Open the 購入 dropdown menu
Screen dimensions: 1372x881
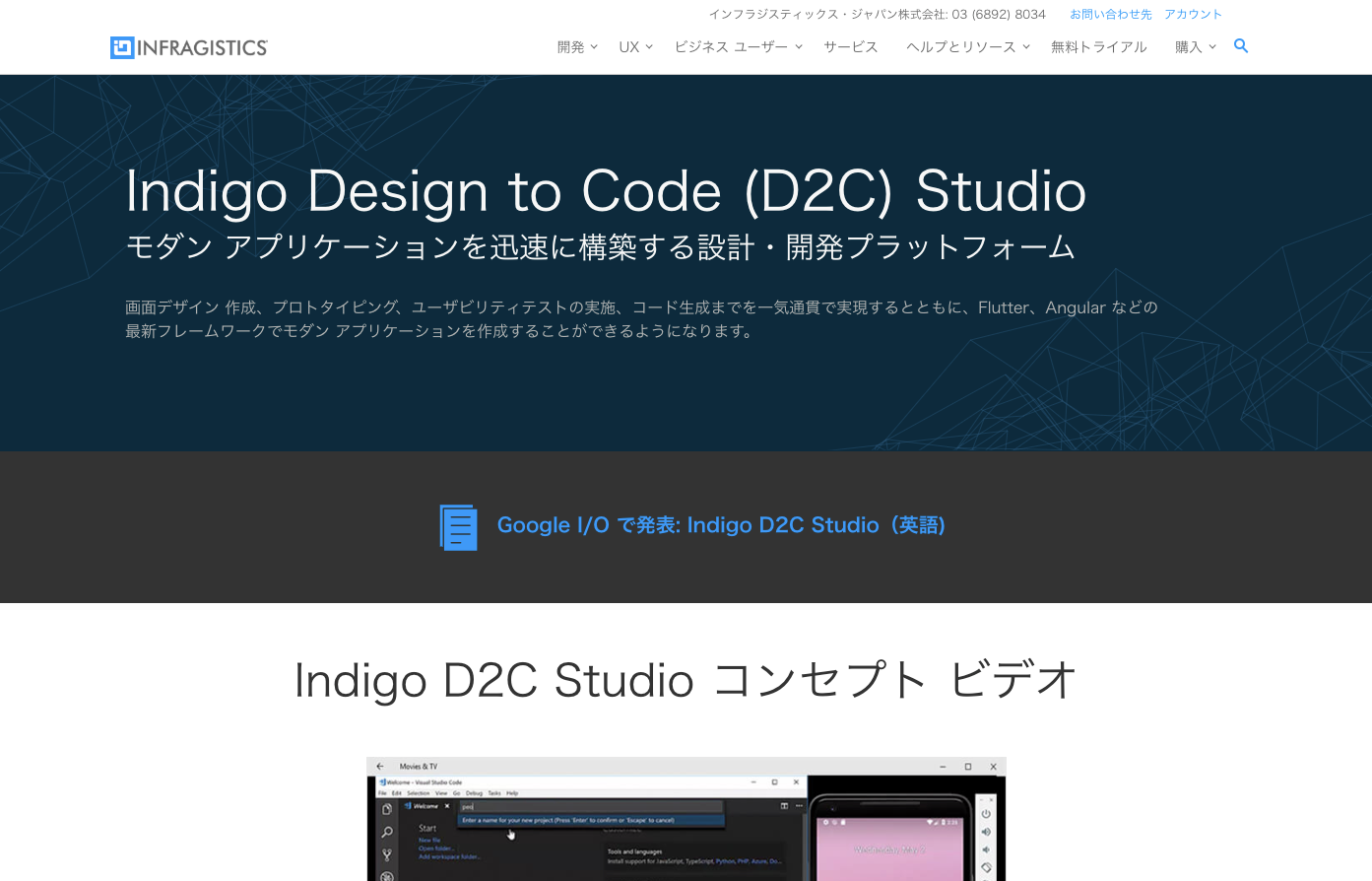point(1195,47)
